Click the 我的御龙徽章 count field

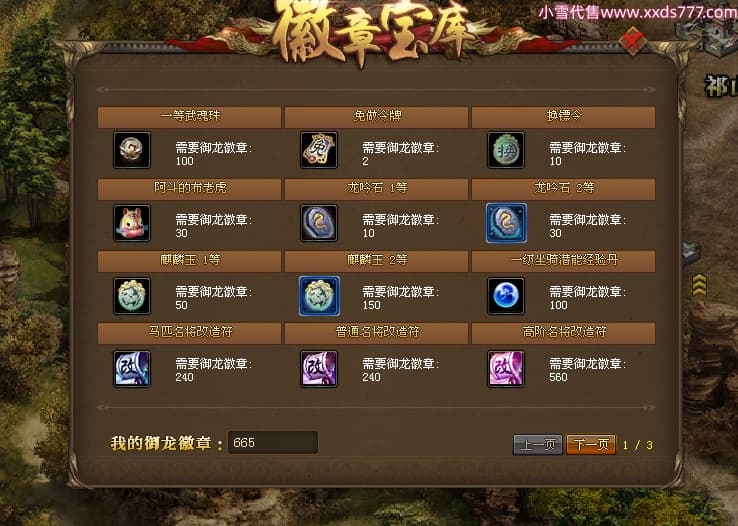coord(273,442)
